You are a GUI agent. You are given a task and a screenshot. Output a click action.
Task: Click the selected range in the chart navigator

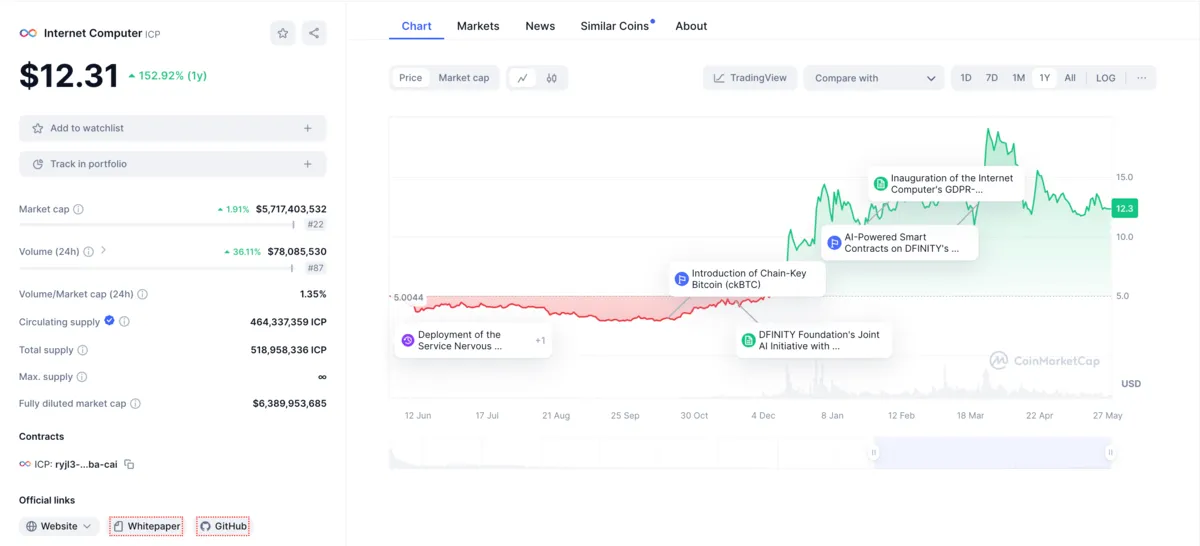point(992,453)
